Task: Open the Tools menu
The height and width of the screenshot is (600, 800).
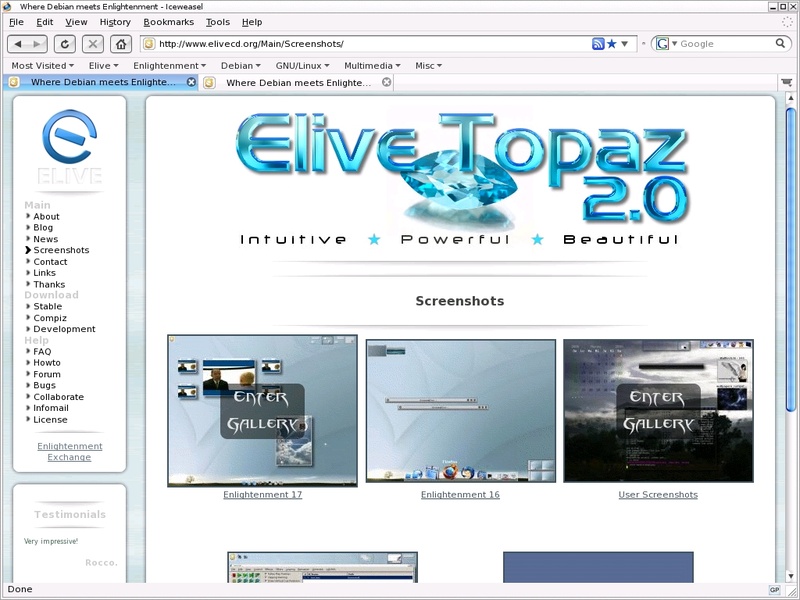Action: [x=218, y=22]
